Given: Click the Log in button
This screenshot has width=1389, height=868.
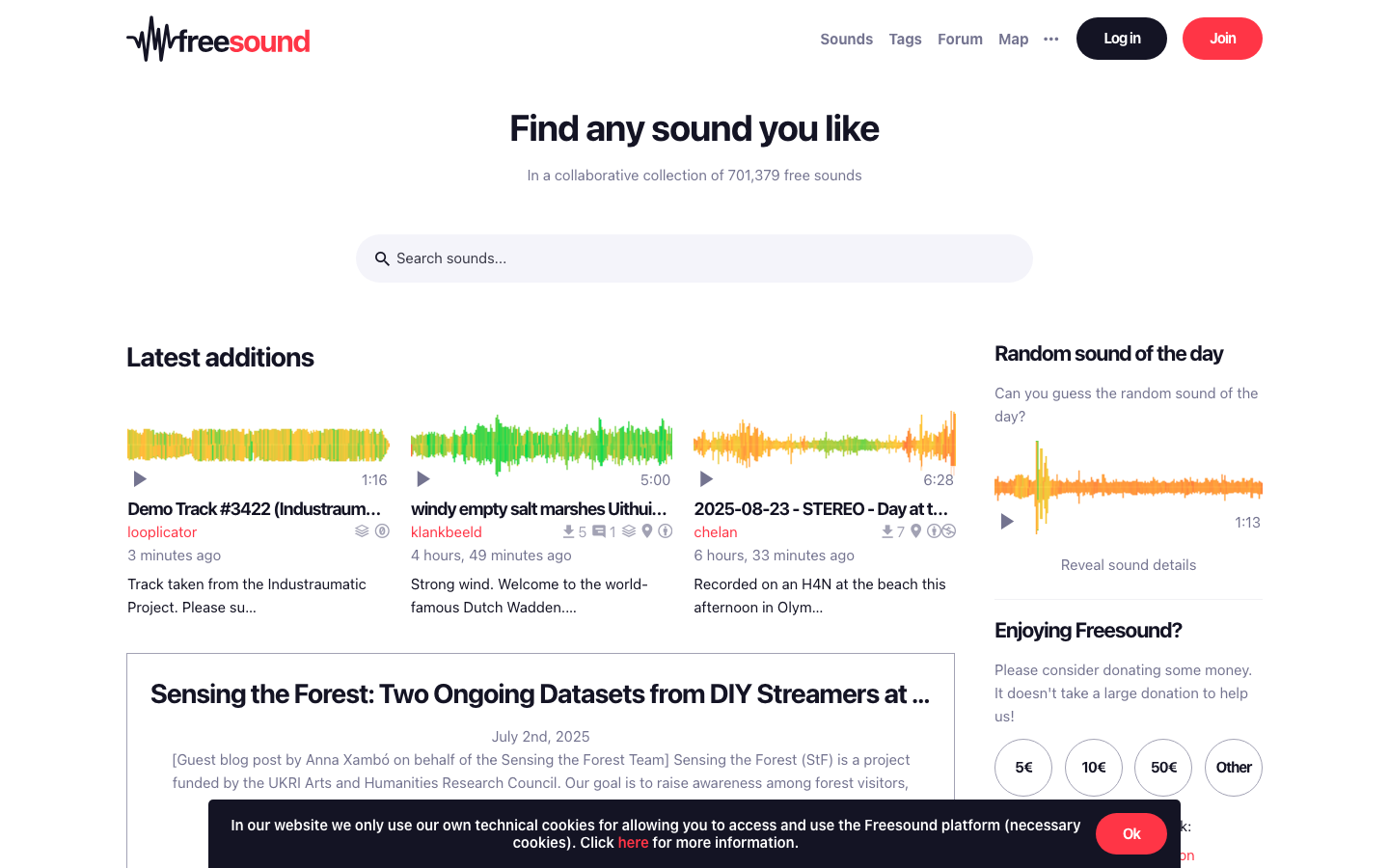Looking at the screenshot, I should 1122,39.
